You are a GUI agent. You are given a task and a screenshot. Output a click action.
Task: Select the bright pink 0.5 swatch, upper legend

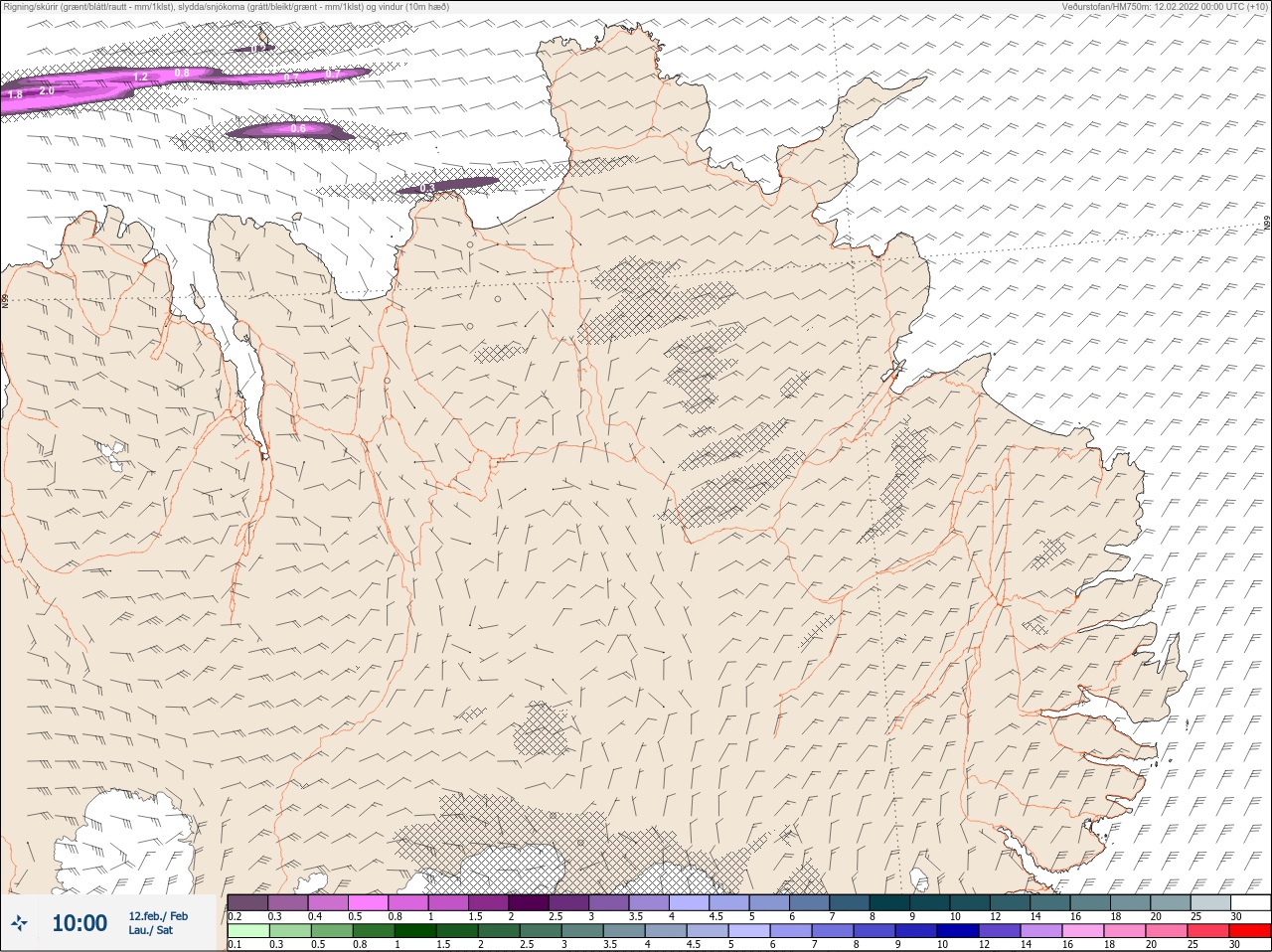pyautogui.click(x=368, y=902)
